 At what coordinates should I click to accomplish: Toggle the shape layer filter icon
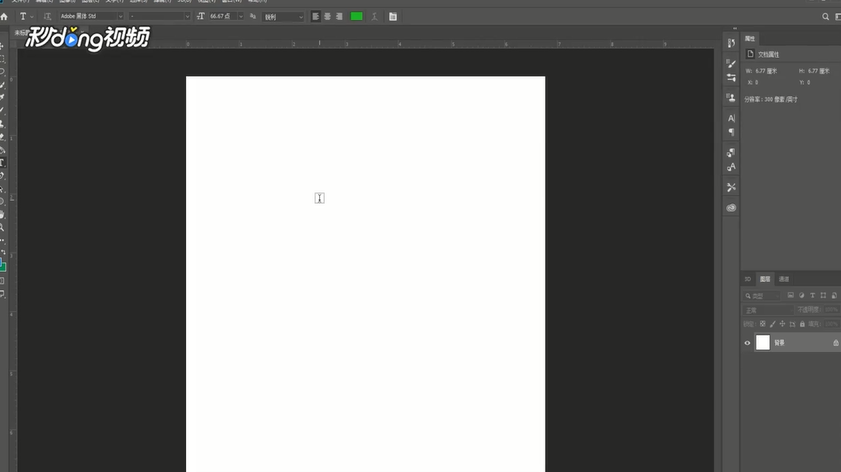[823, 296]
